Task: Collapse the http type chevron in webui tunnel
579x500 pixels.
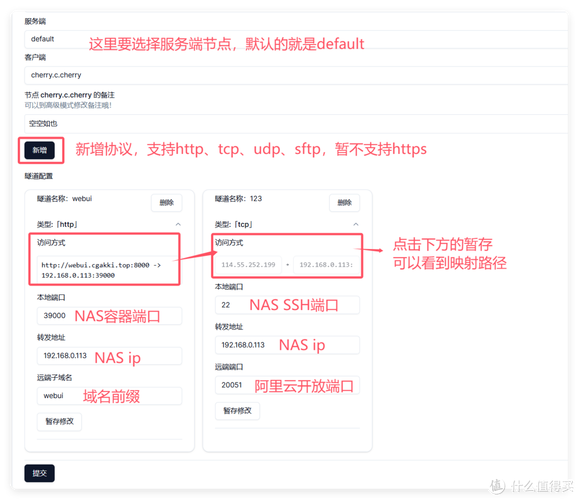Action: (x=178, y=224)
